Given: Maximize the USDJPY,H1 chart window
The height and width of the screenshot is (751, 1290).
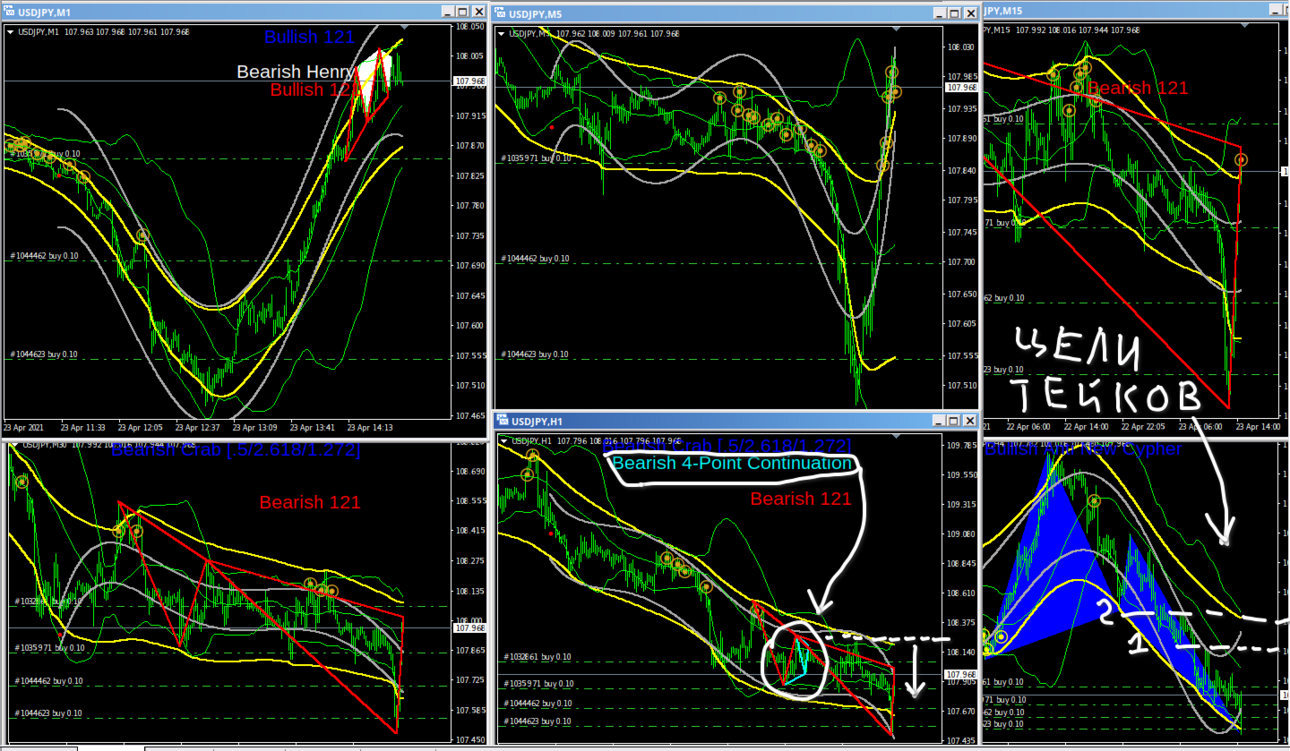Looking at the screenshot, I should (954, 421).
